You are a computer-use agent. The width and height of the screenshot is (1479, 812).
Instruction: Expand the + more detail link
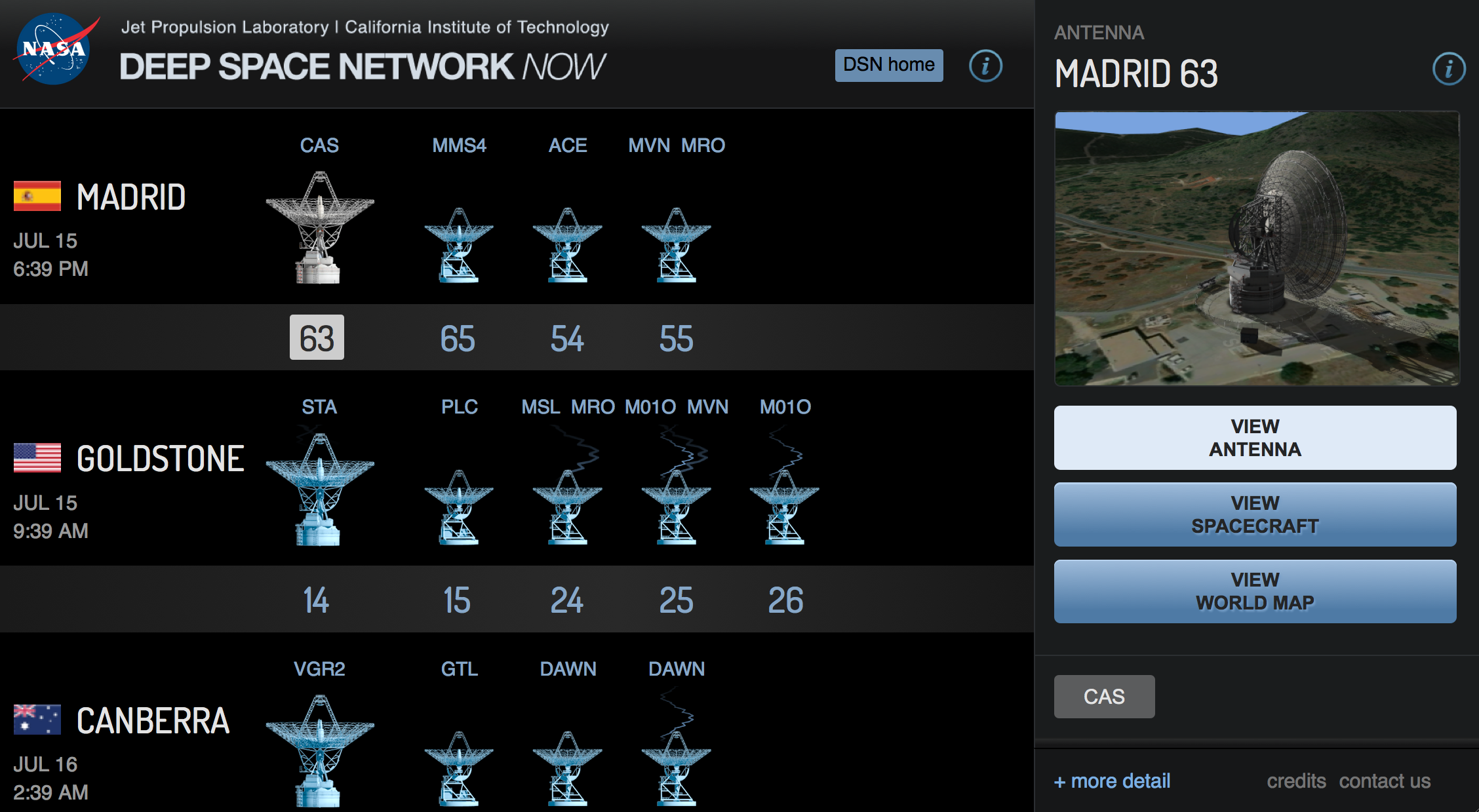pos(1112,781)
